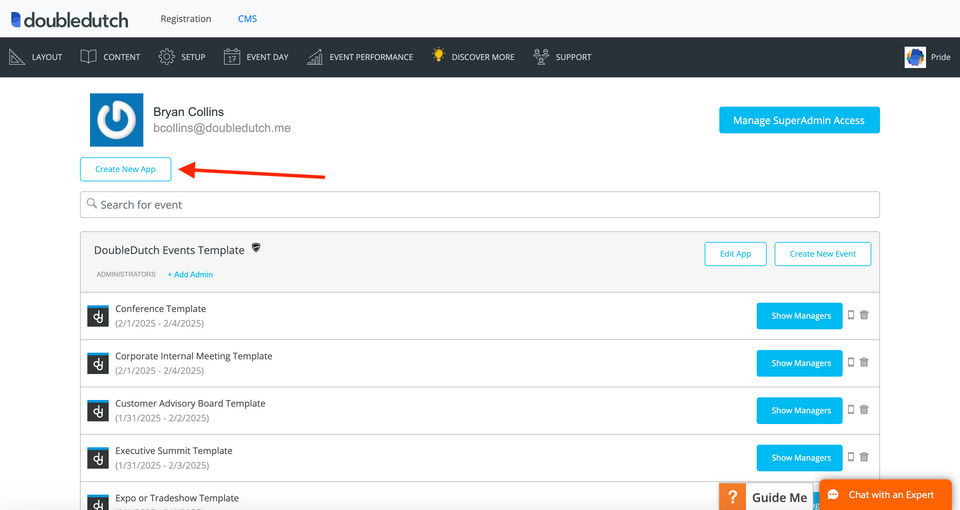
Task: Click Corporate Internal Meeting Template logo
Action: tap(98, 363)
